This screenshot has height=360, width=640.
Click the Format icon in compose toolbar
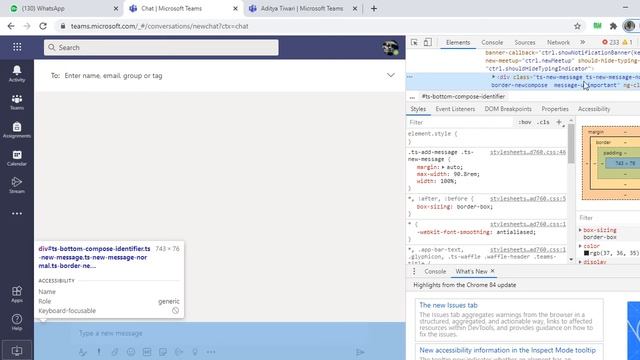coord(83,352)
